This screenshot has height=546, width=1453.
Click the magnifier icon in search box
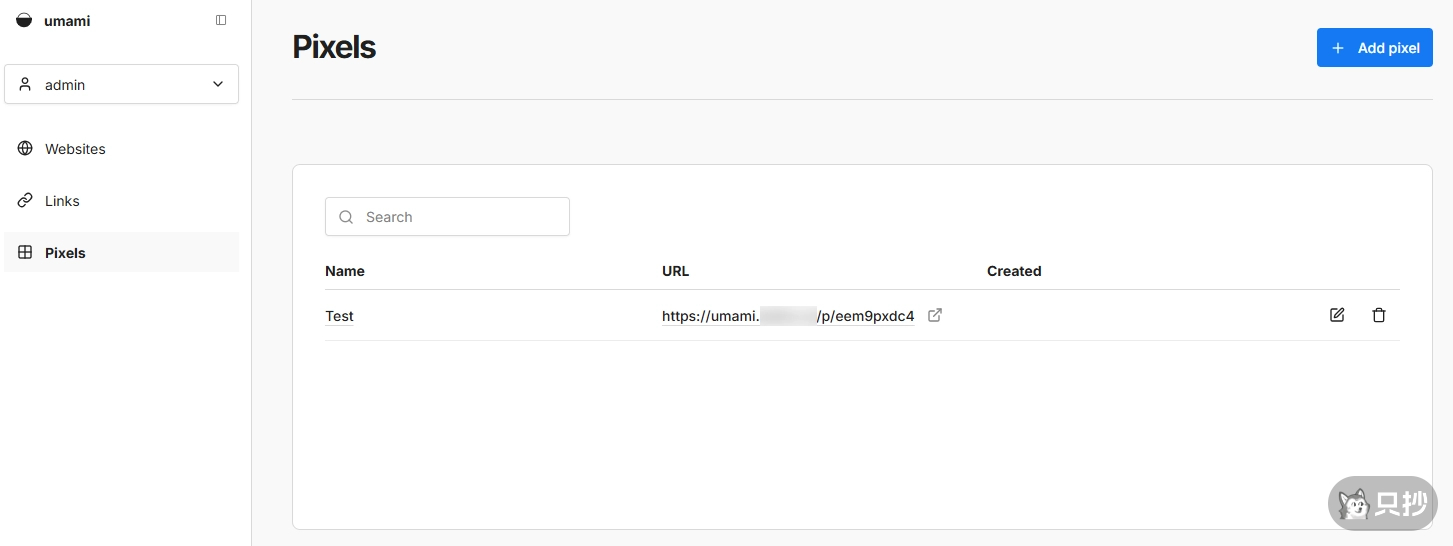point(346,217)
